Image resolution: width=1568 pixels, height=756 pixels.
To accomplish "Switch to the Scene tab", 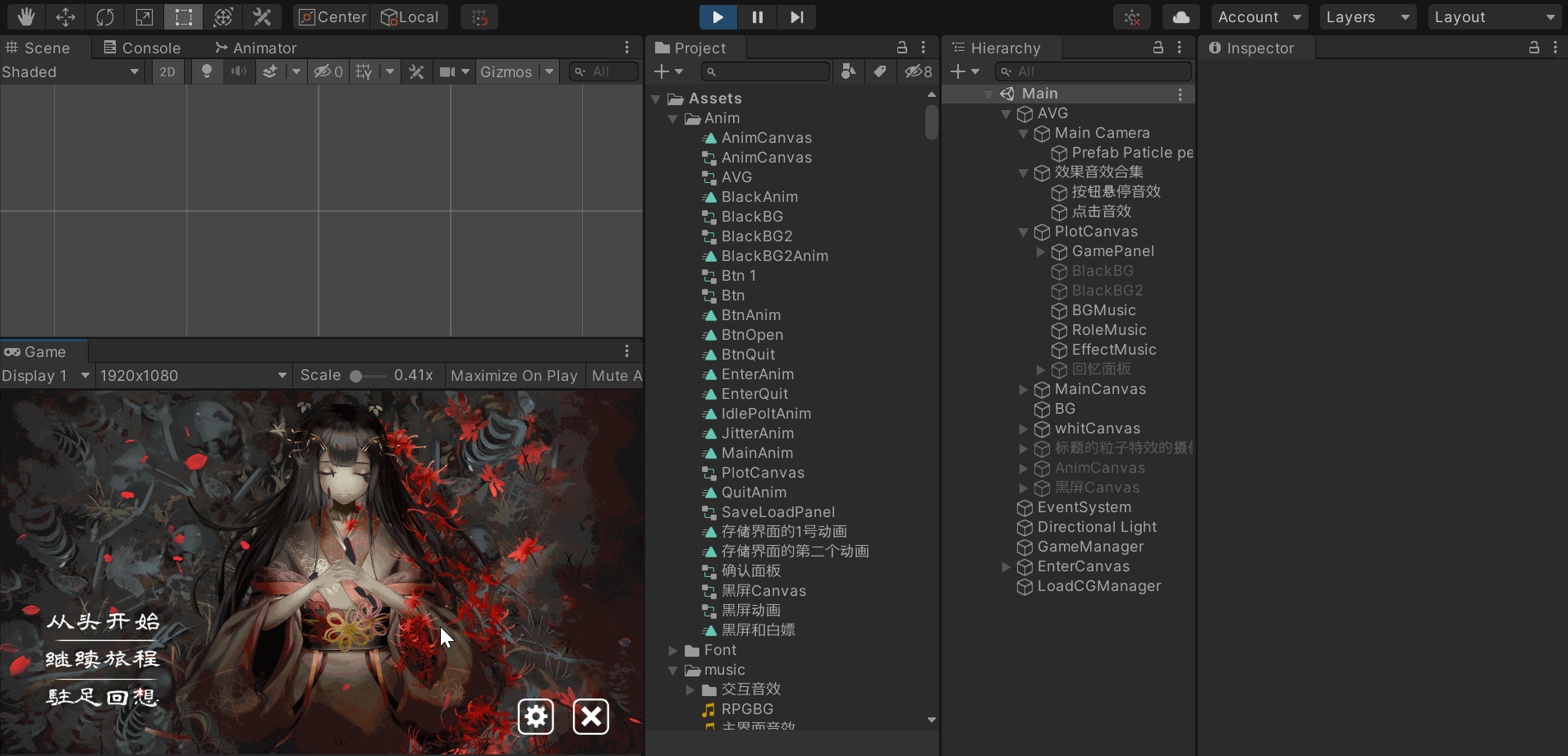I will click(x=38, y=48).
